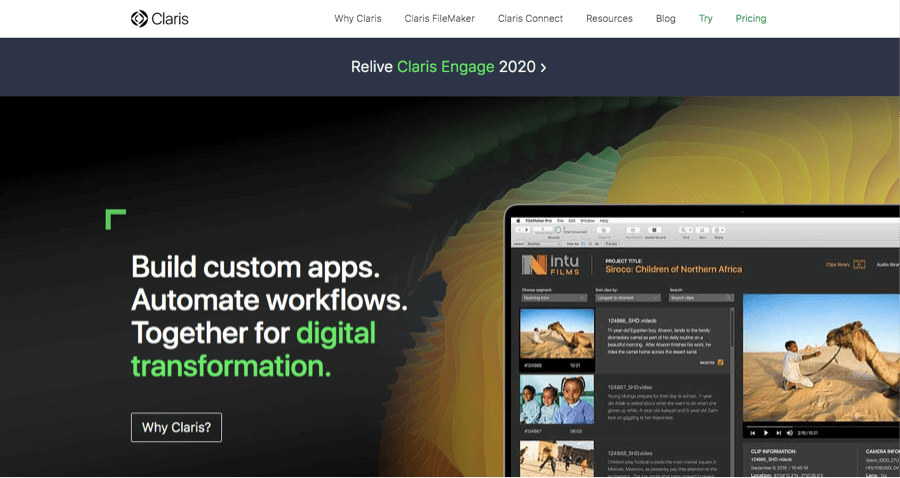
Task: Go to previous record with left arrow
Action: coord(519,230)
